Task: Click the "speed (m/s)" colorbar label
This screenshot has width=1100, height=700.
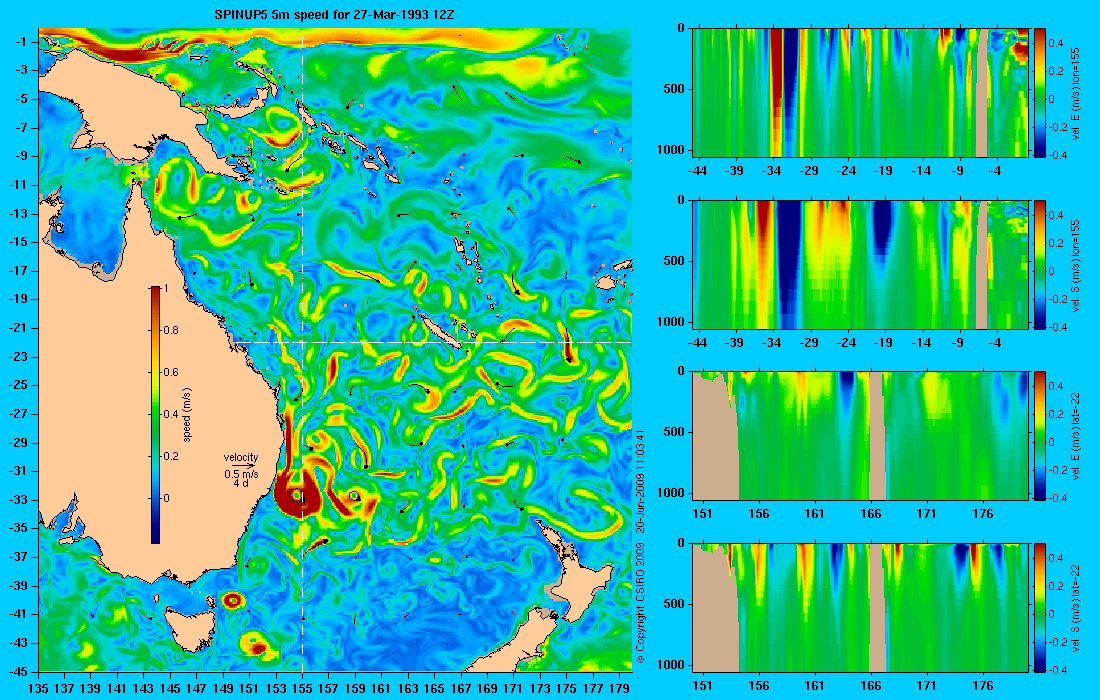Action: point(187,415)
